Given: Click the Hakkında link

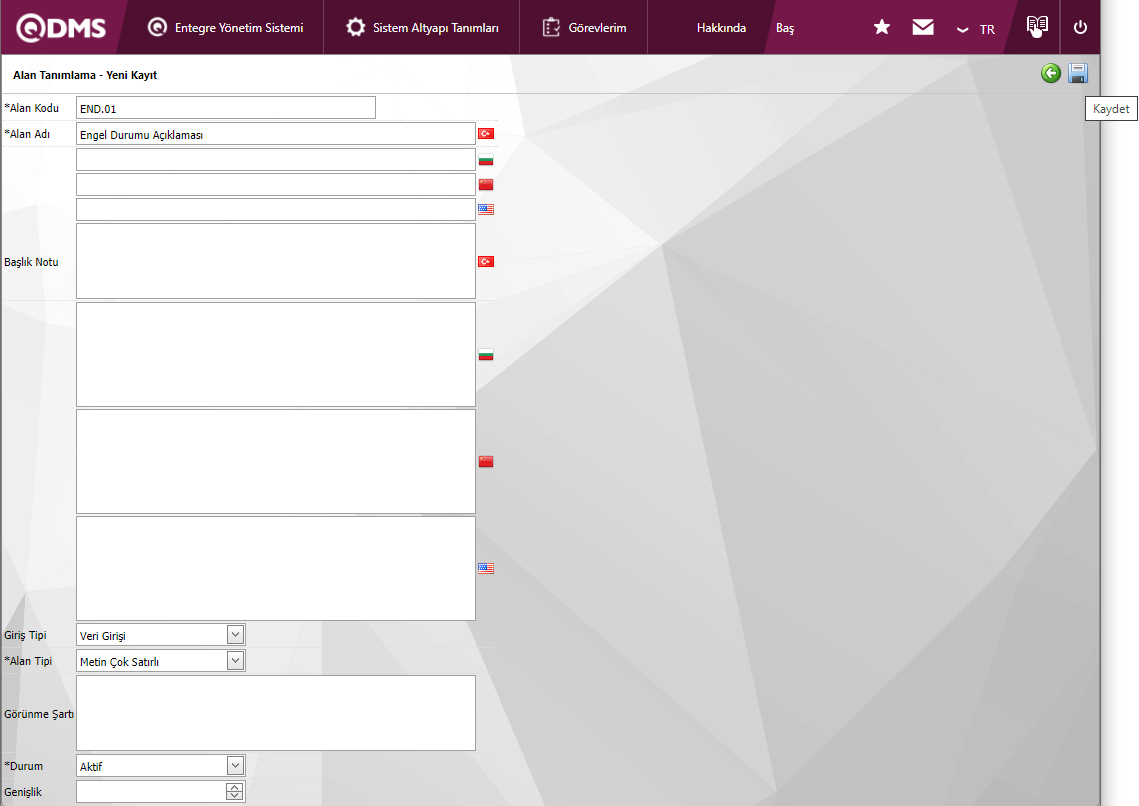Looking at the screenshot, I should point(721,28).
